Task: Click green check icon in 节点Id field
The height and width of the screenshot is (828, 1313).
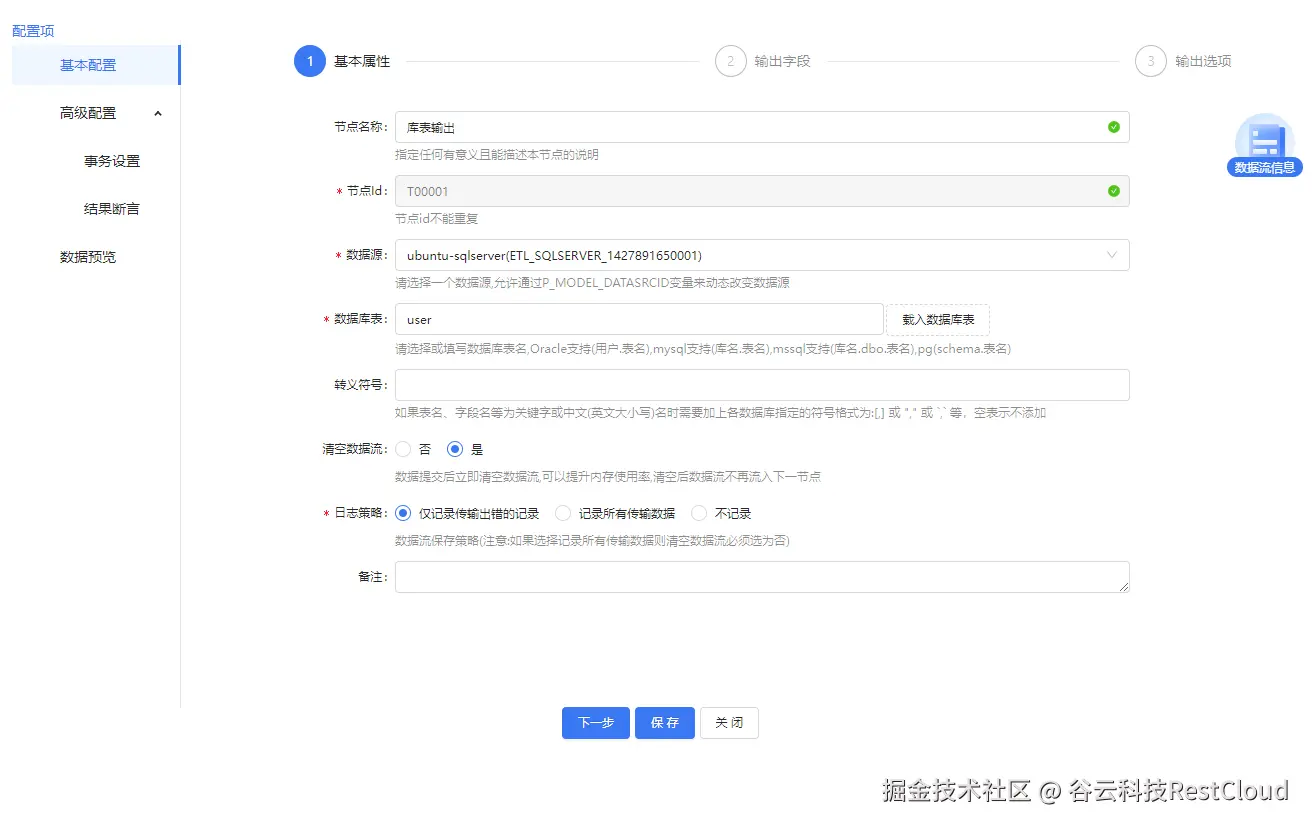Action: [1114, 191]
